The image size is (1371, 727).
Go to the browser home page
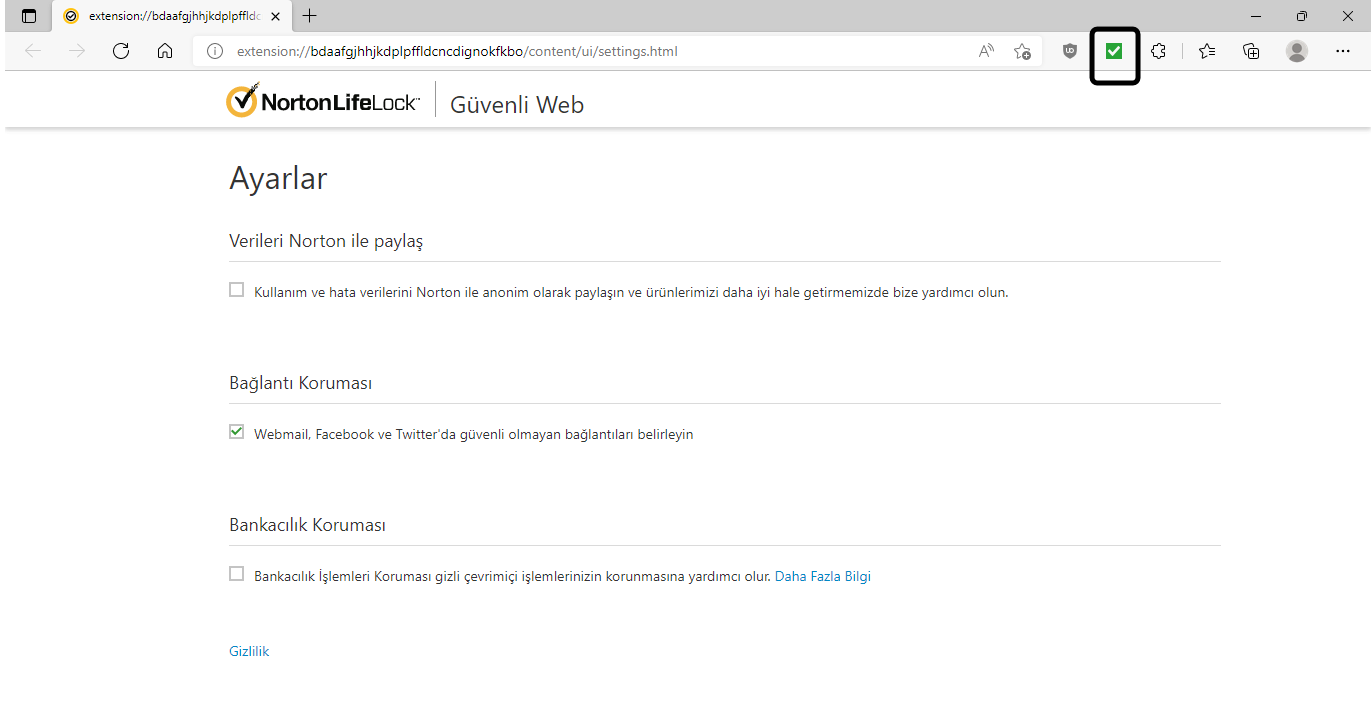tap(165, 51)
